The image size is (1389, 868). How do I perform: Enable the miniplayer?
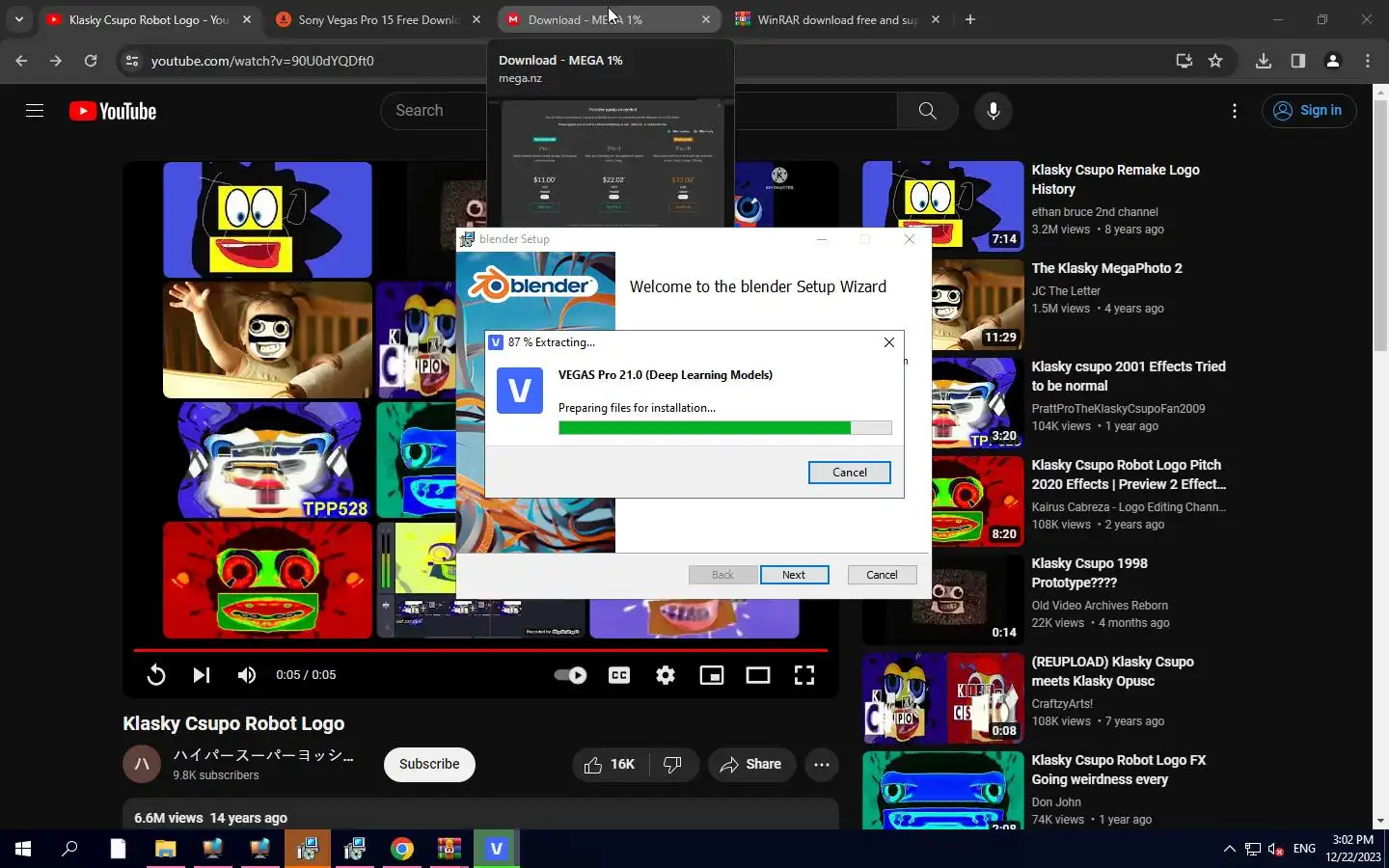712,675
